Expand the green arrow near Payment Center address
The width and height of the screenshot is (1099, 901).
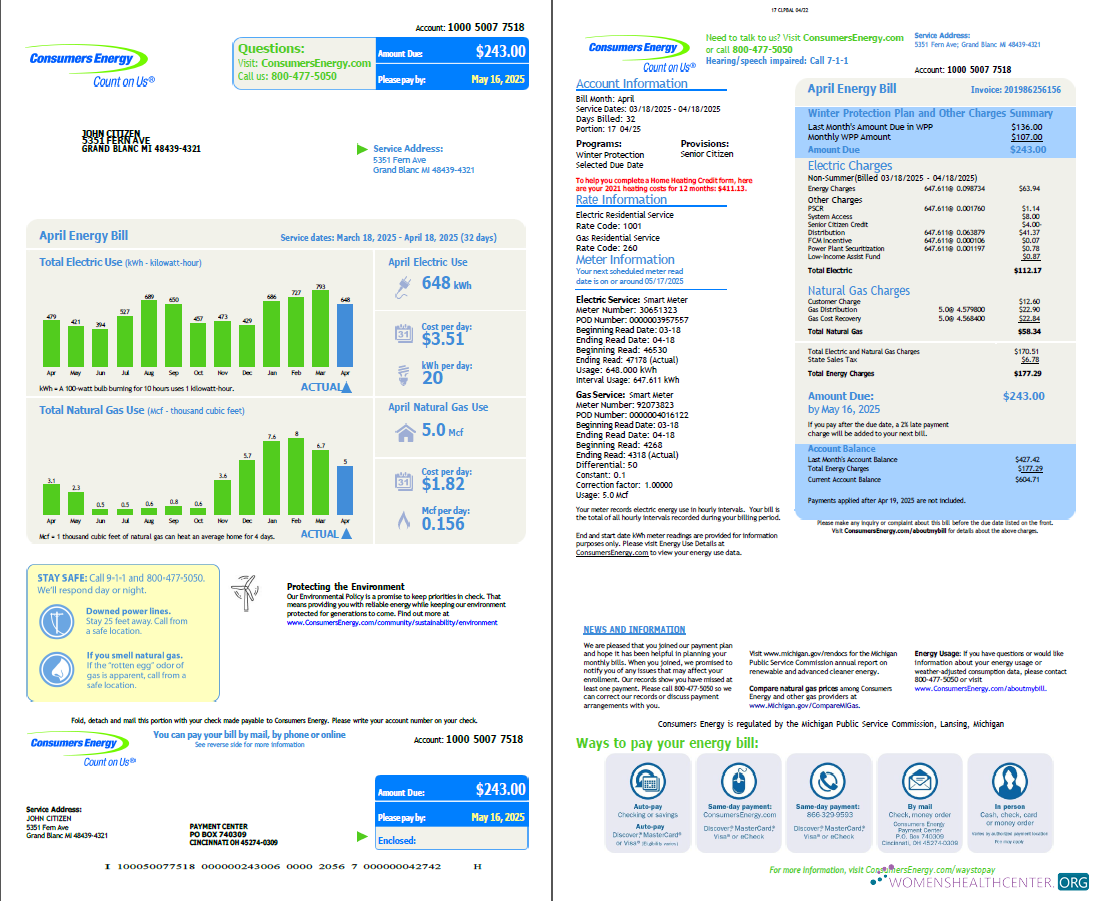coord(361,838)
